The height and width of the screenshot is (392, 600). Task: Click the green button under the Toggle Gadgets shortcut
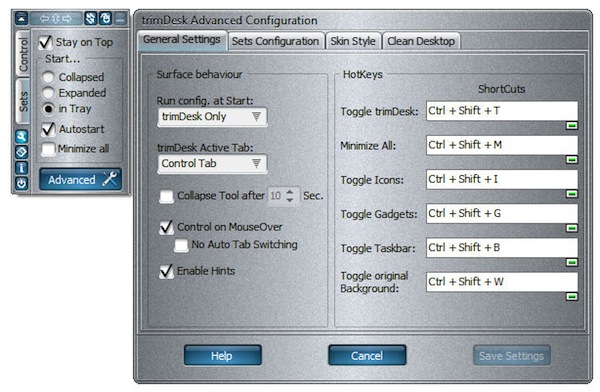click(572, 228)
